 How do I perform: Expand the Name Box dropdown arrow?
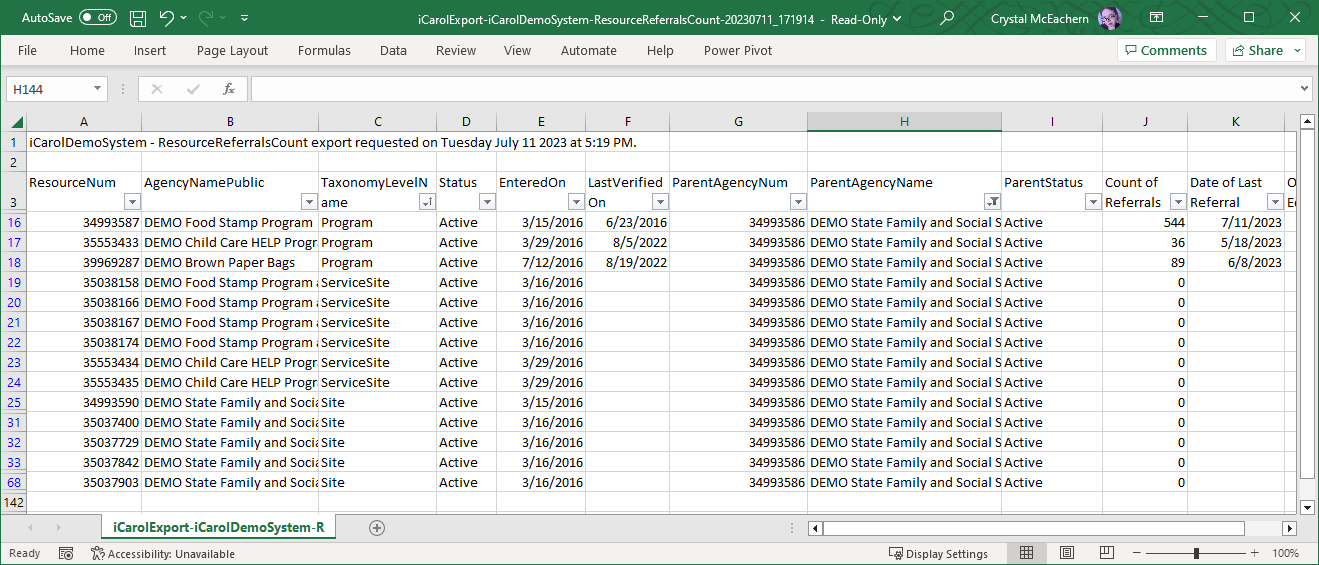click(x=97, y=89)
